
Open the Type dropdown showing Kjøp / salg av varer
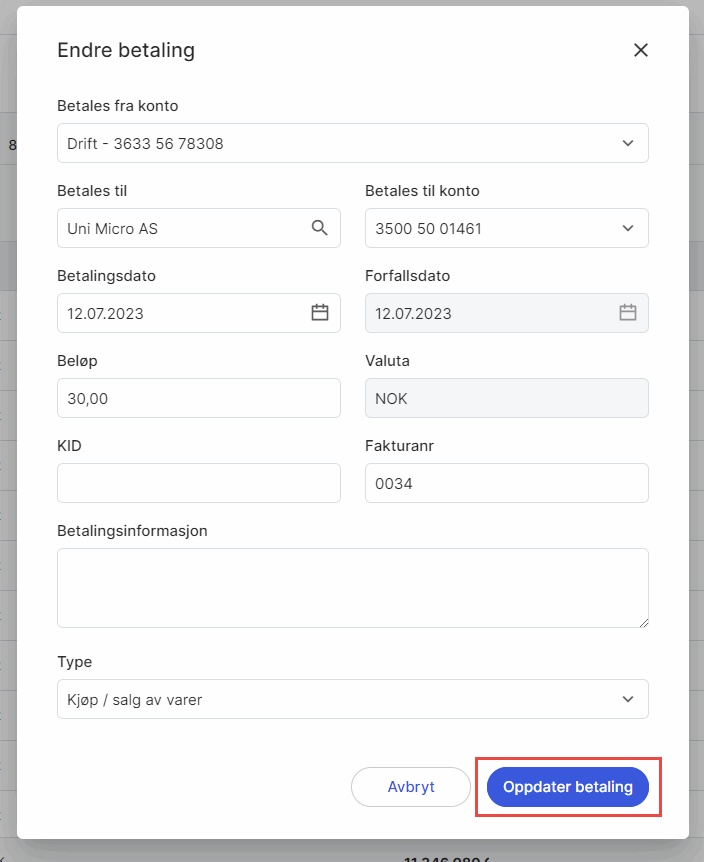352,699
